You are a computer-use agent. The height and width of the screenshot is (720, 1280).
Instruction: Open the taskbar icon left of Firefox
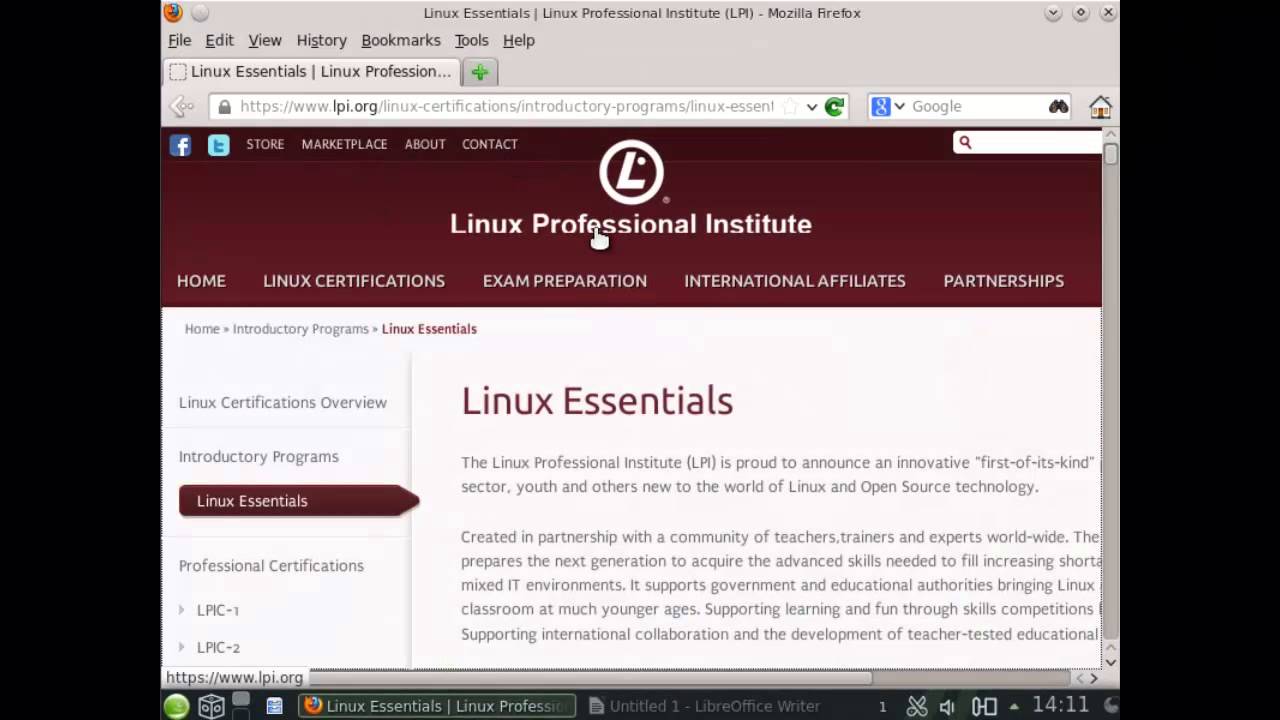coord(274,706)
